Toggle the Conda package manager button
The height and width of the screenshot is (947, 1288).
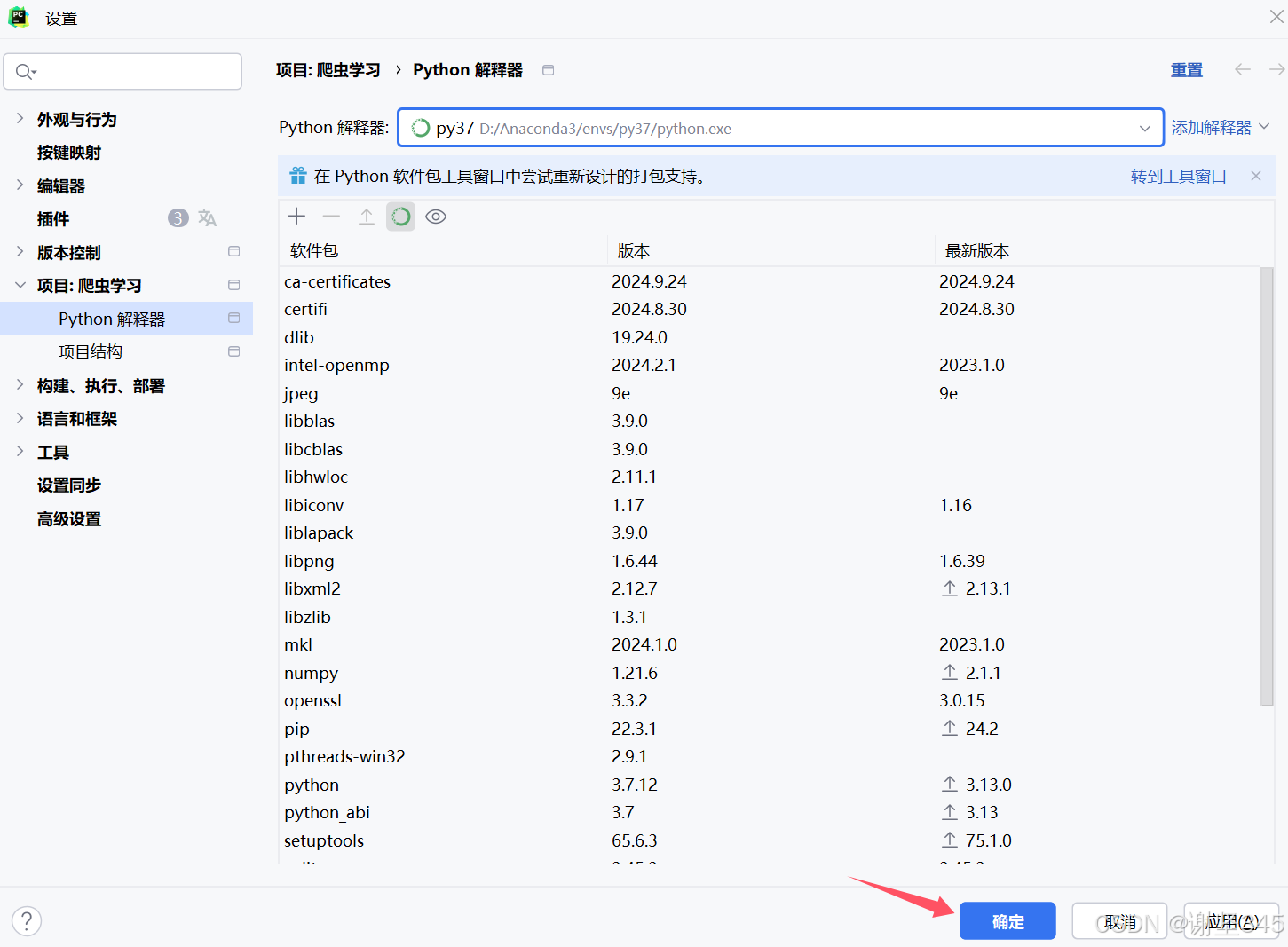(x=401, y=216)
